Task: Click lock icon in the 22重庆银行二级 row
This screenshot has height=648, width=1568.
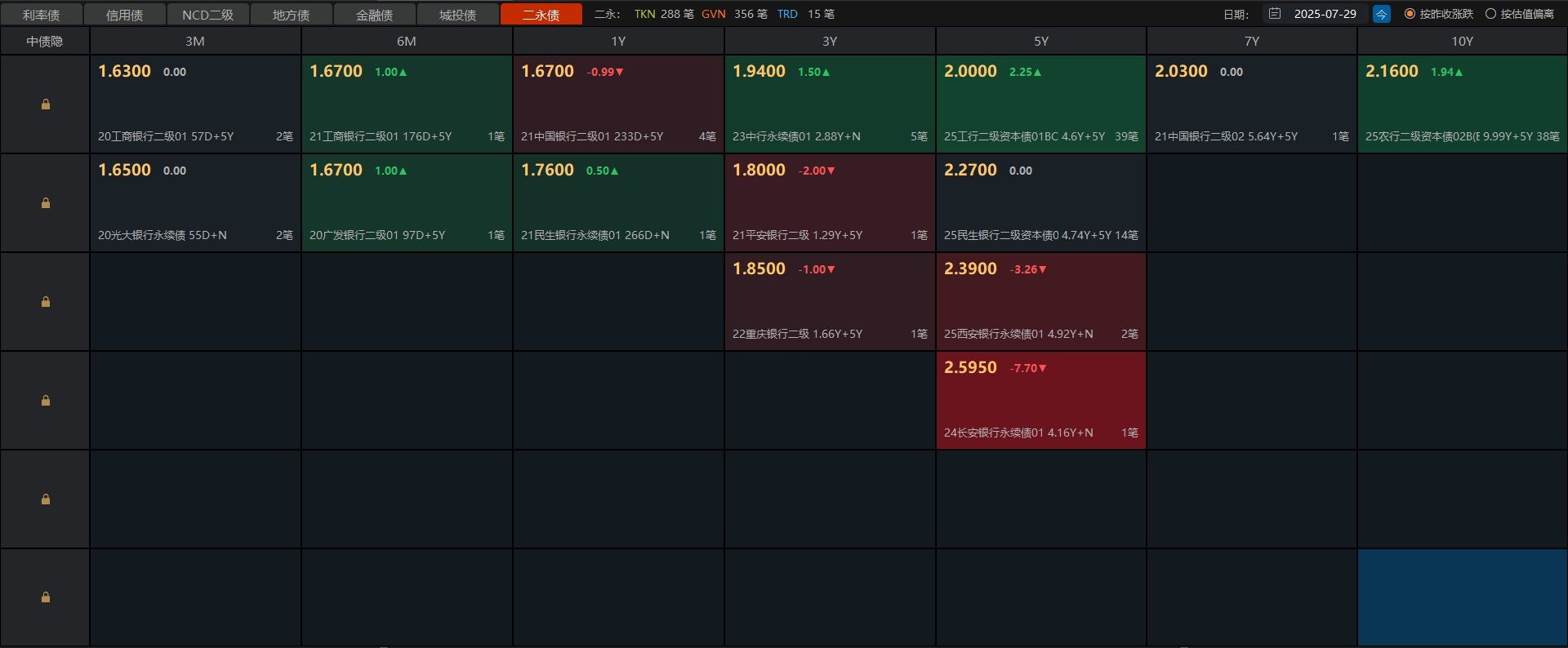Action: pyautogui.click(x=46, y=302)
